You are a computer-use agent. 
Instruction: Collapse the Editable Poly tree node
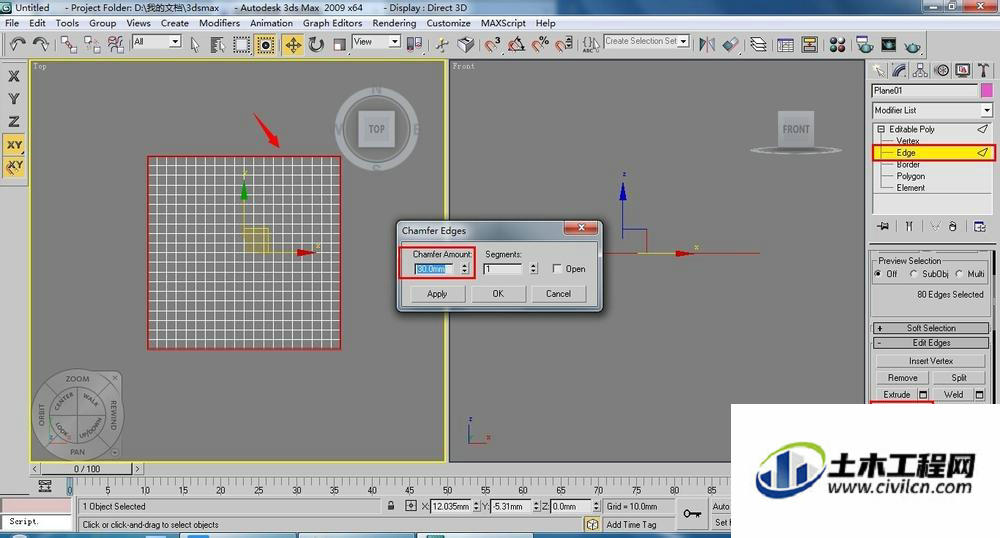pos(881,129)
